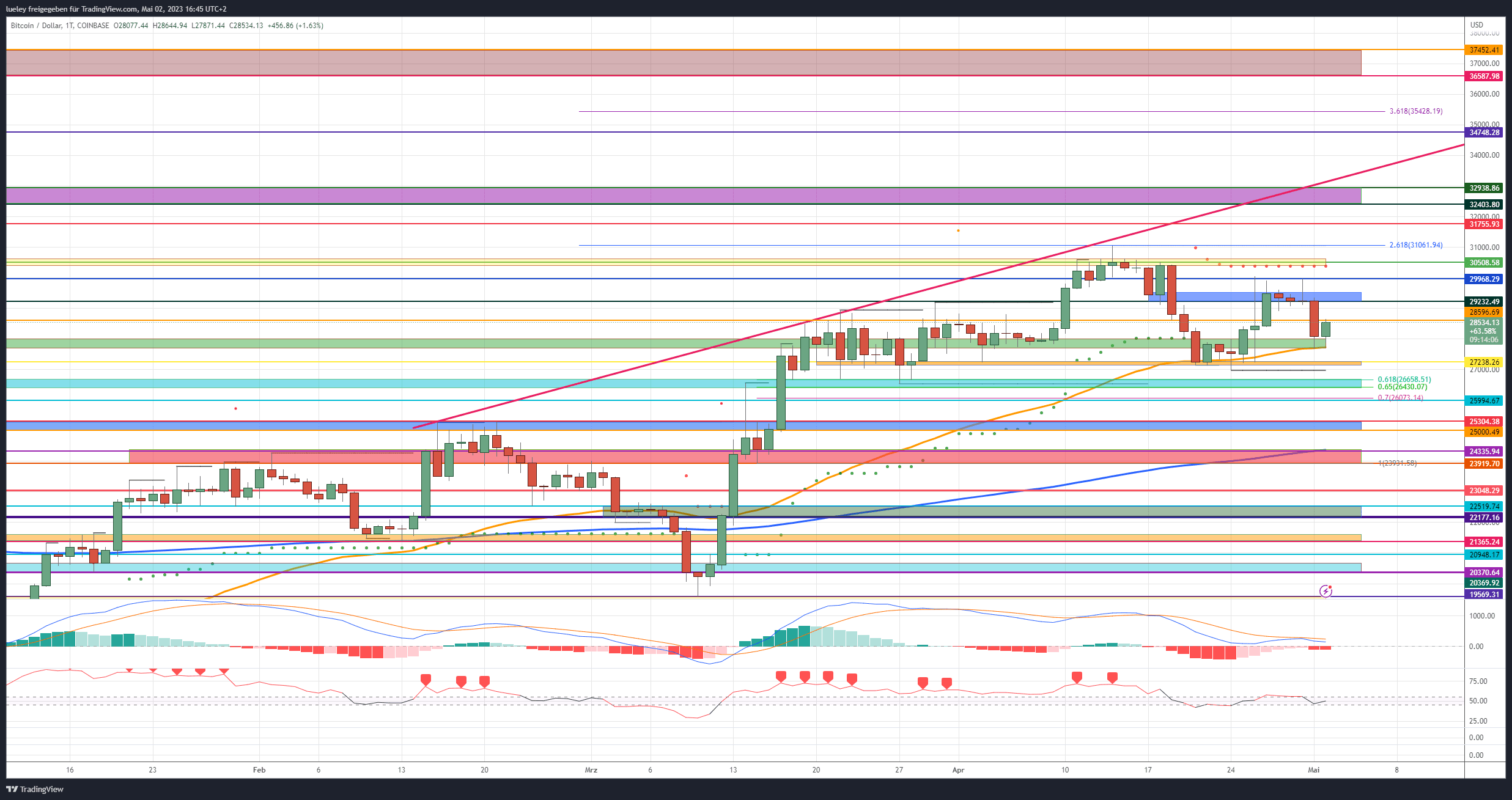This screenshot has height=800, width=1512.
Task: Select the red 36587.98 price label
Action: (x=1484, y=76)
